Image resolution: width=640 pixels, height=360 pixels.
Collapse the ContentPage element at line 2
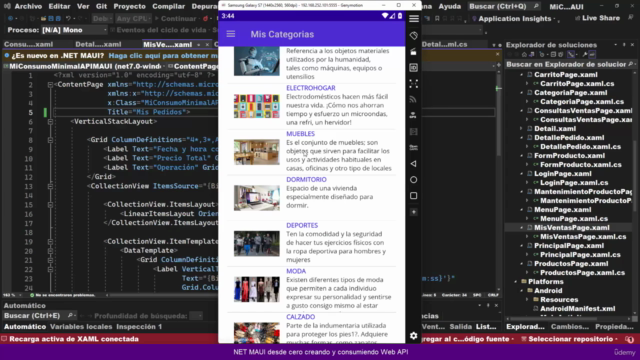coord(50,85)
